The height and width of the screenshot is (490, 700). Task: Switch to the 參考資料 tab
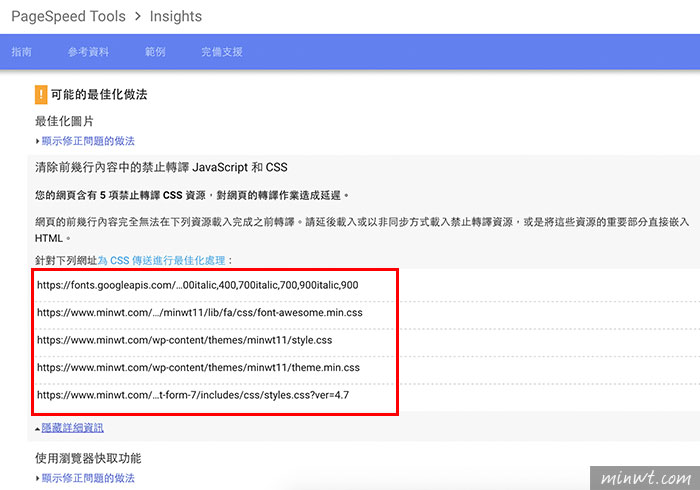click(x=88, y=52)
